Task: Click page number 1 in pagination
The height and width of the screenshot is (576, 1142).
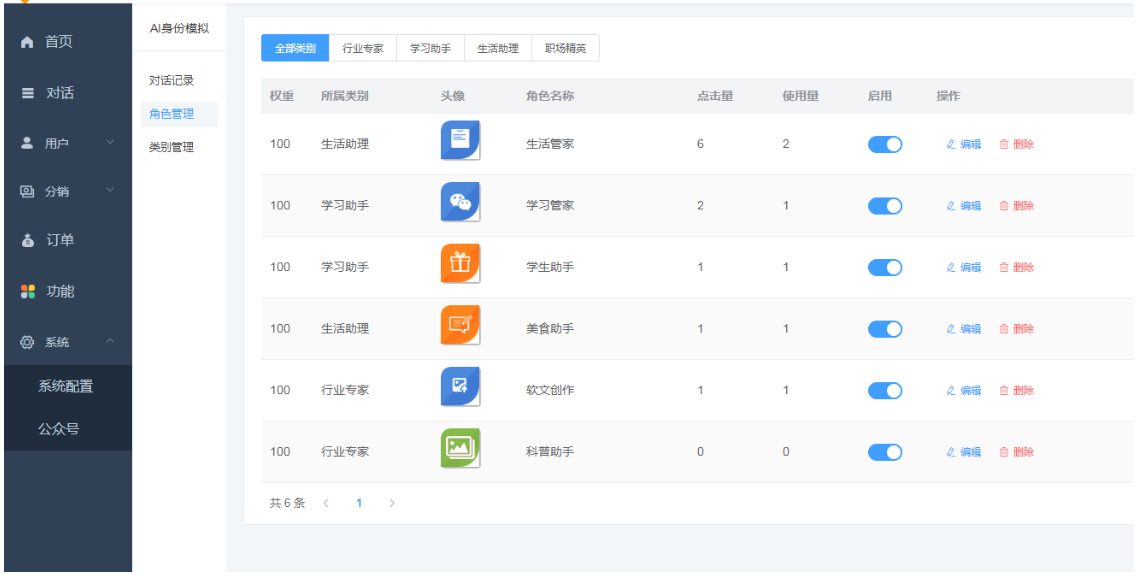Action: point(359,503)
